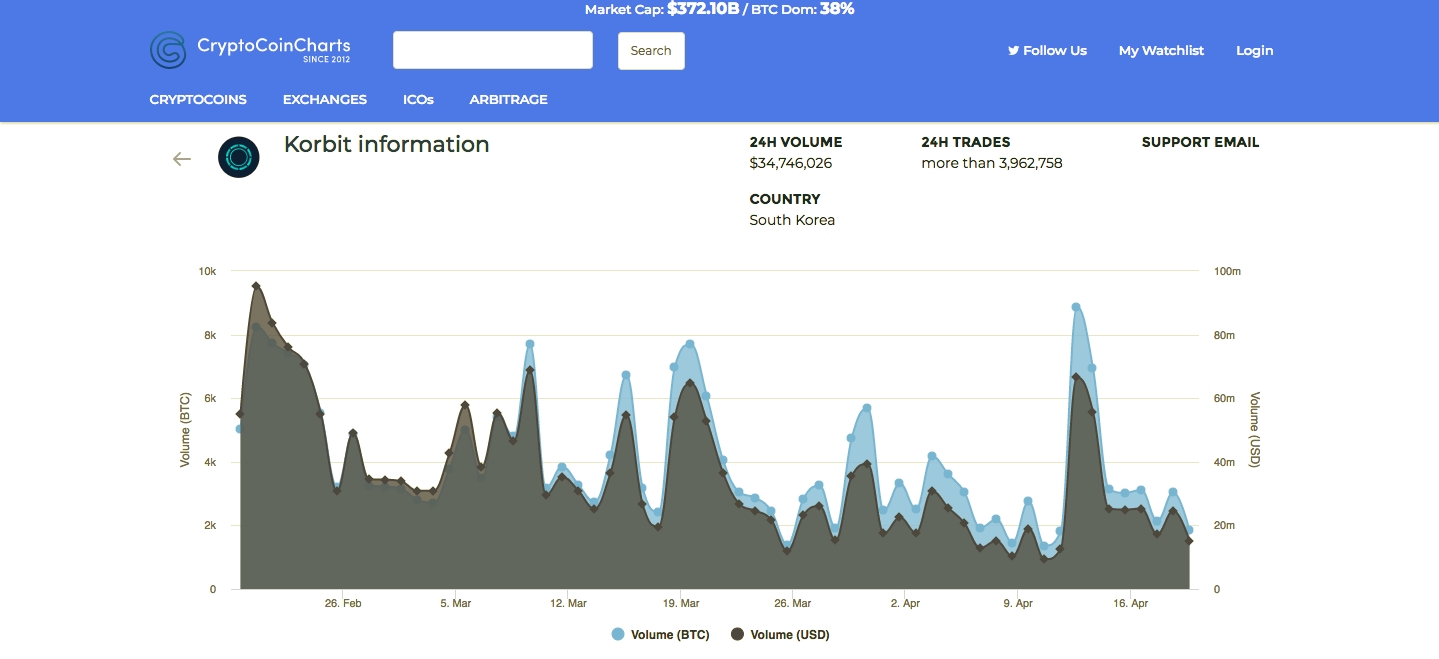Click the SUPPORT EMAIL label
This screenshot has width=1439, height=659.
click(x=1200, y=142)
